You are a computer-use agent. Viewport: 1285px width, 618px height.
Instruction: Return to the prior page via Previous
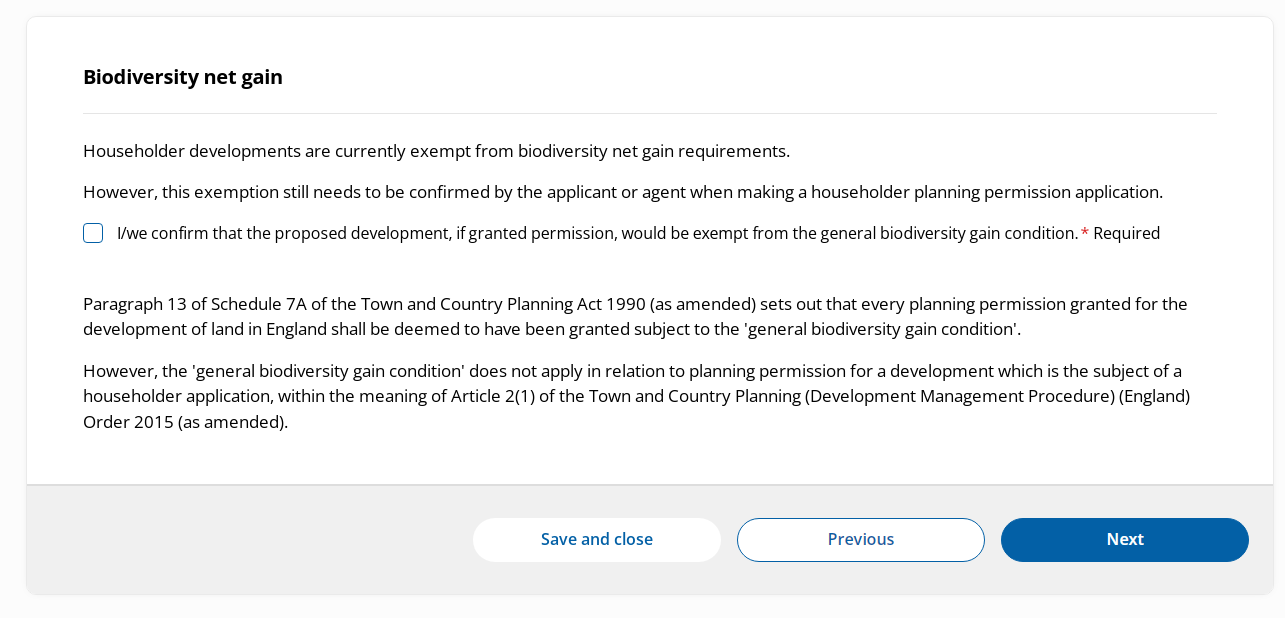860,539
